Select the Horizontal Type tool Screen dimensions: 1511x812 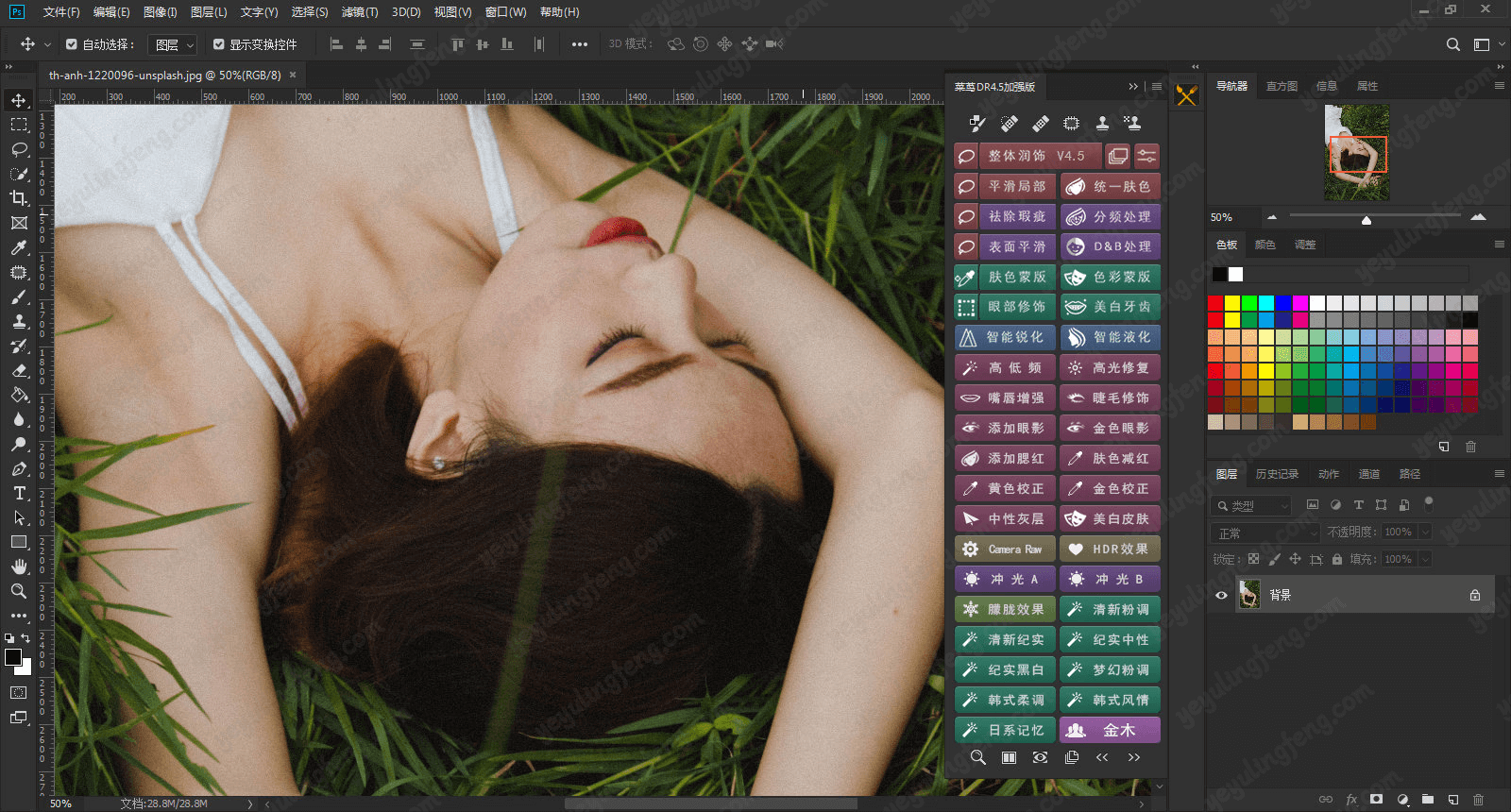[x=19, y=493]
